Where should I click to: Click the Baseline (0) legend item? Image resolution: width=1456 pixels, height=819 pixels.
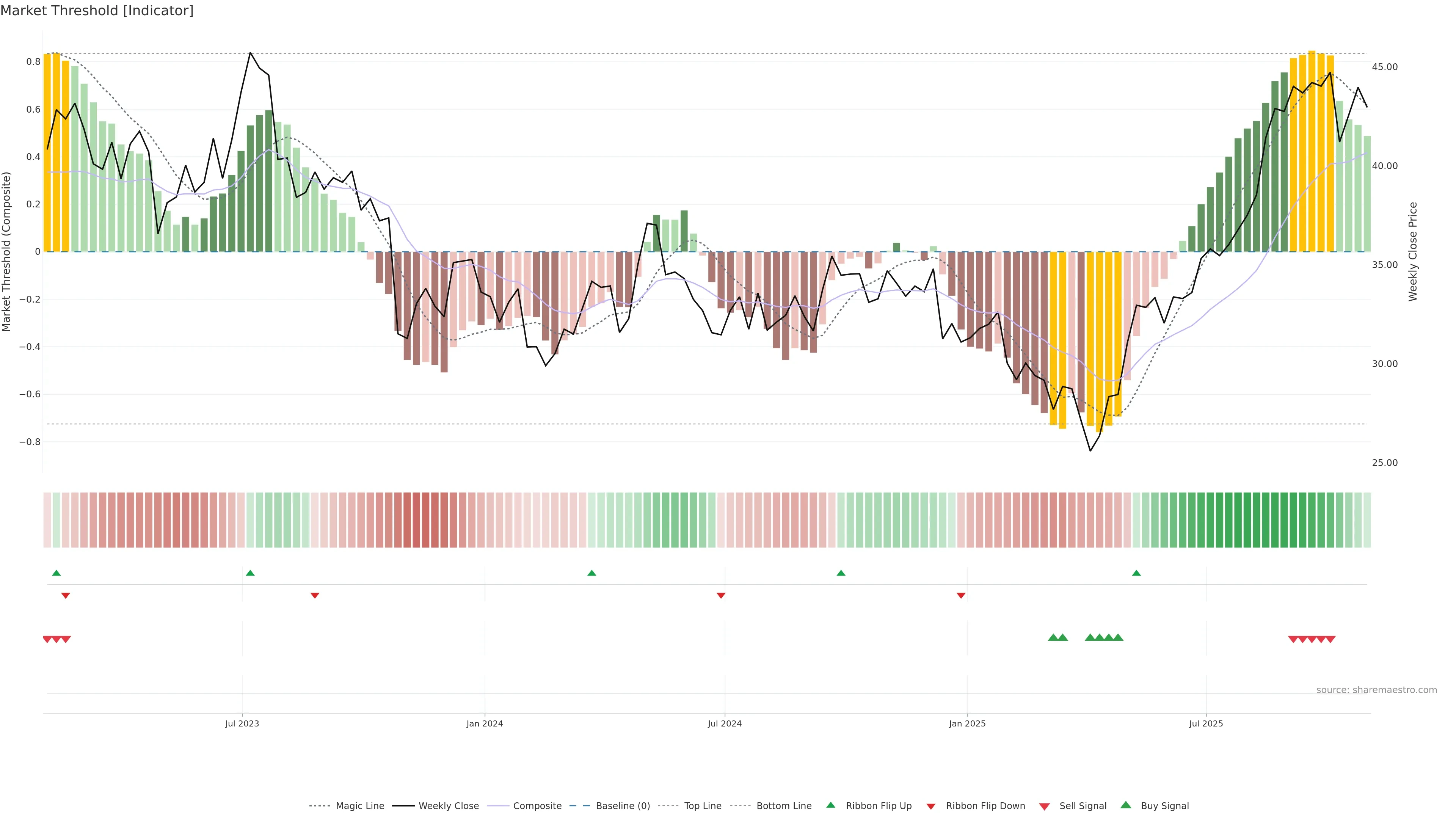622,806
